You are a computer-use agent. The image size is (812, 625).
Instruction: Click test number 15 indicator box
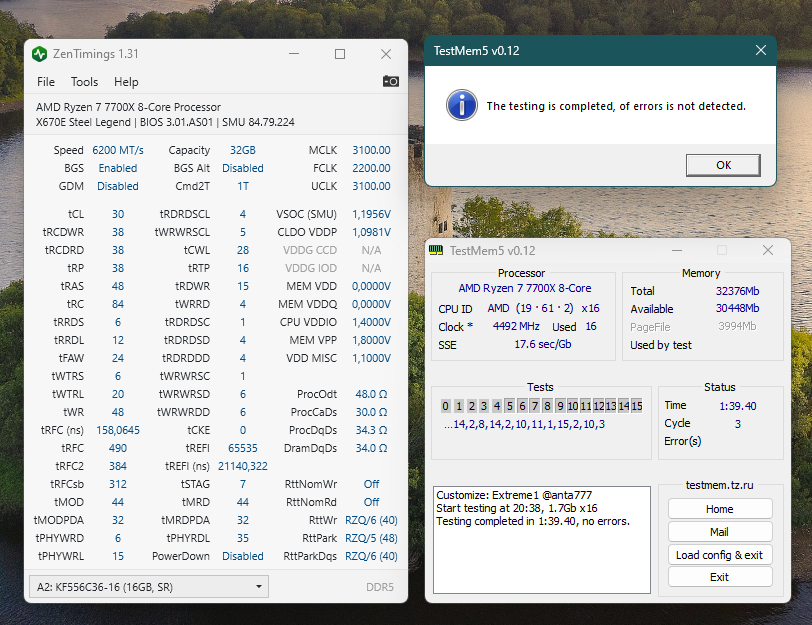637,406
